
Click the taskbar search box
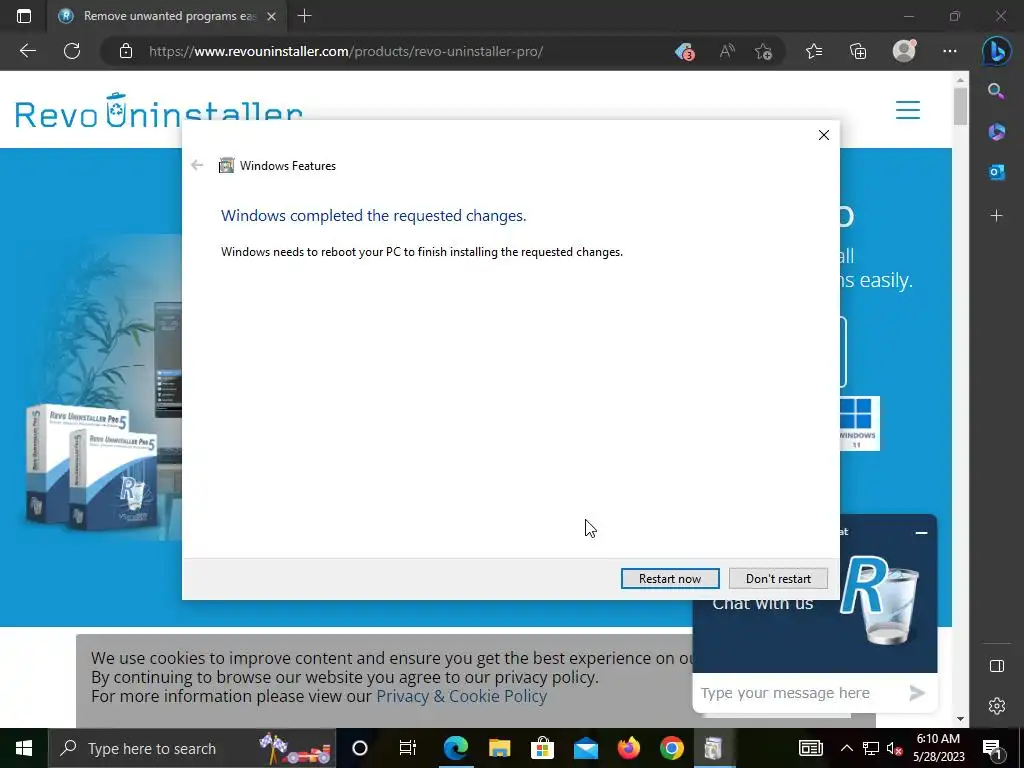pos(192,748)
